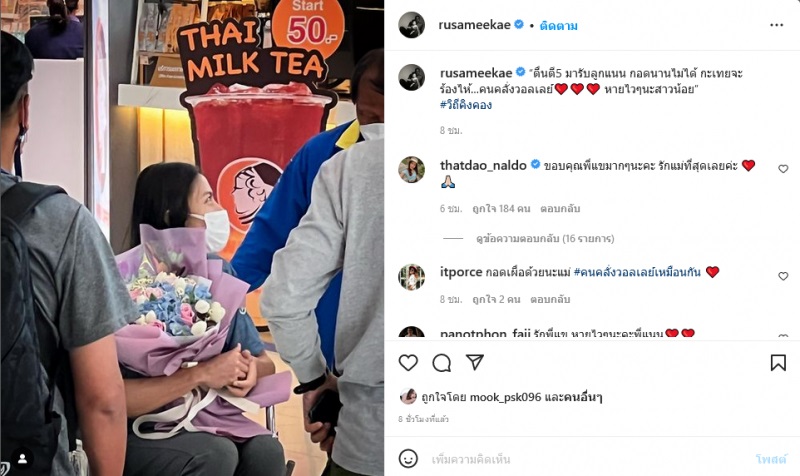Submit comment with โพสต์ button

point(771,459)
